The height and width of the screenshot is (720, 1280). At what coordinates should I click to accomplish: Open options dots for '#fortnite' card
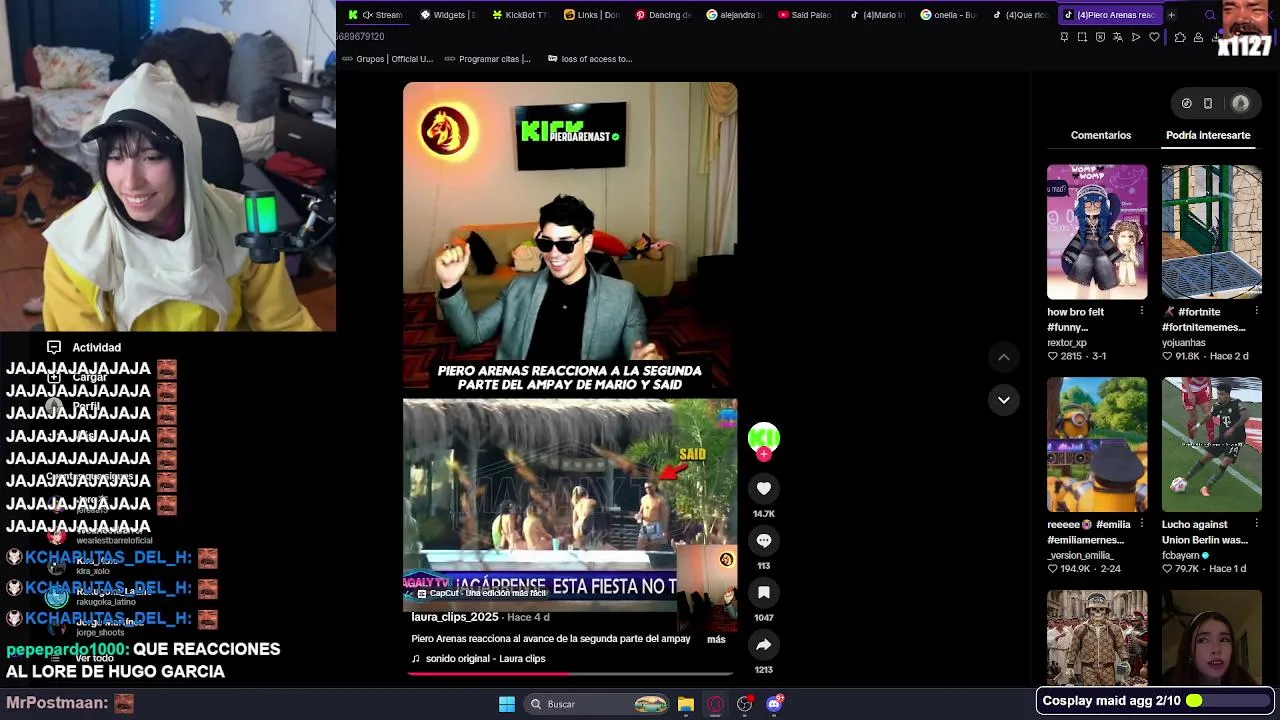(x=1257, y=311)
